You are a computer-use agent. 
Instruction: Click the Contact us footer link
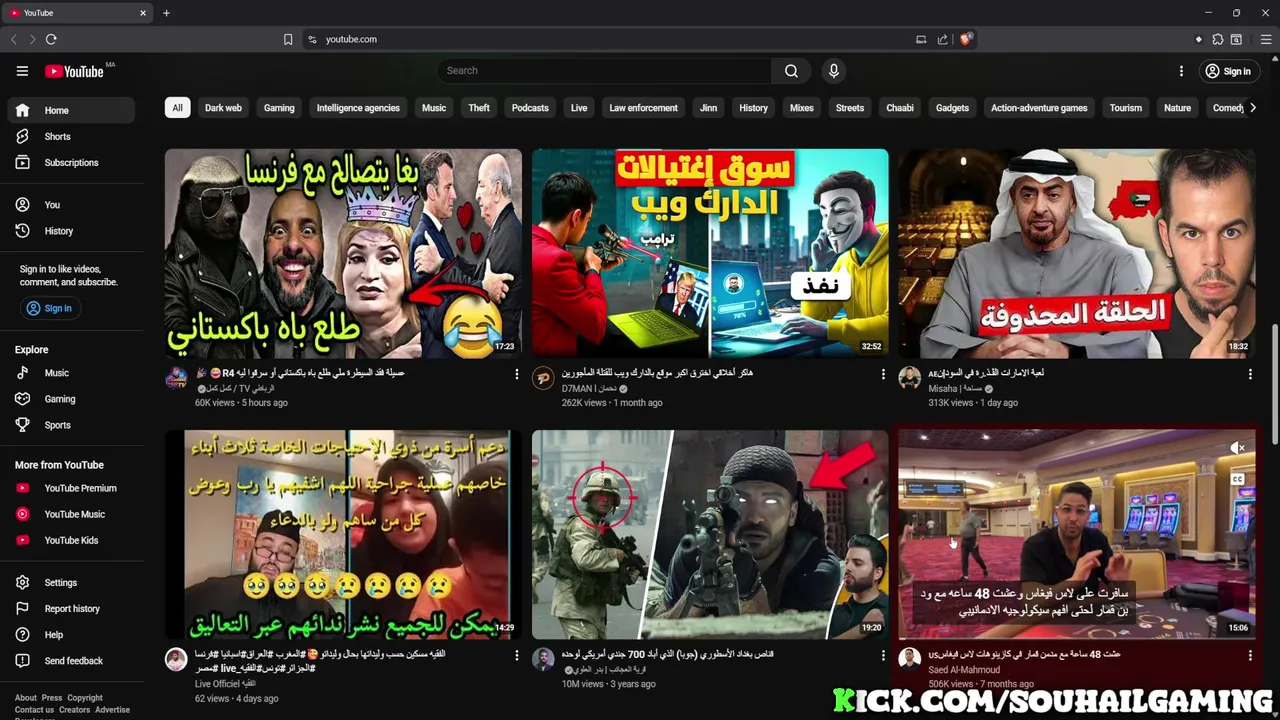[x=34, y=710]
